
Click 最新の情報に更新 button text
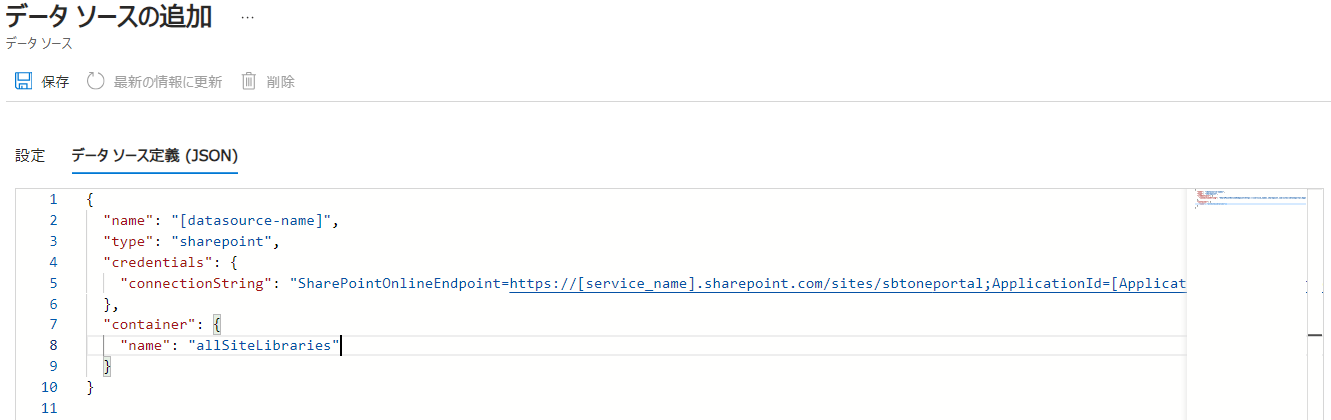[168, 82]
